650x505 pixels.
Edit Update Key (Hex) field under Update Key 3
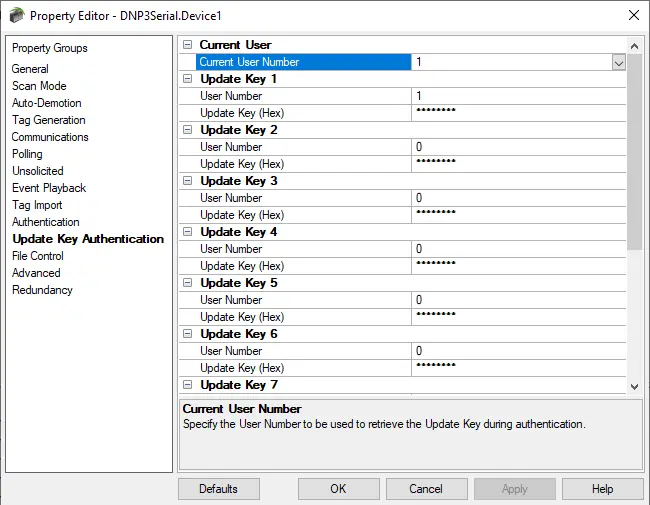coord(519,215)
